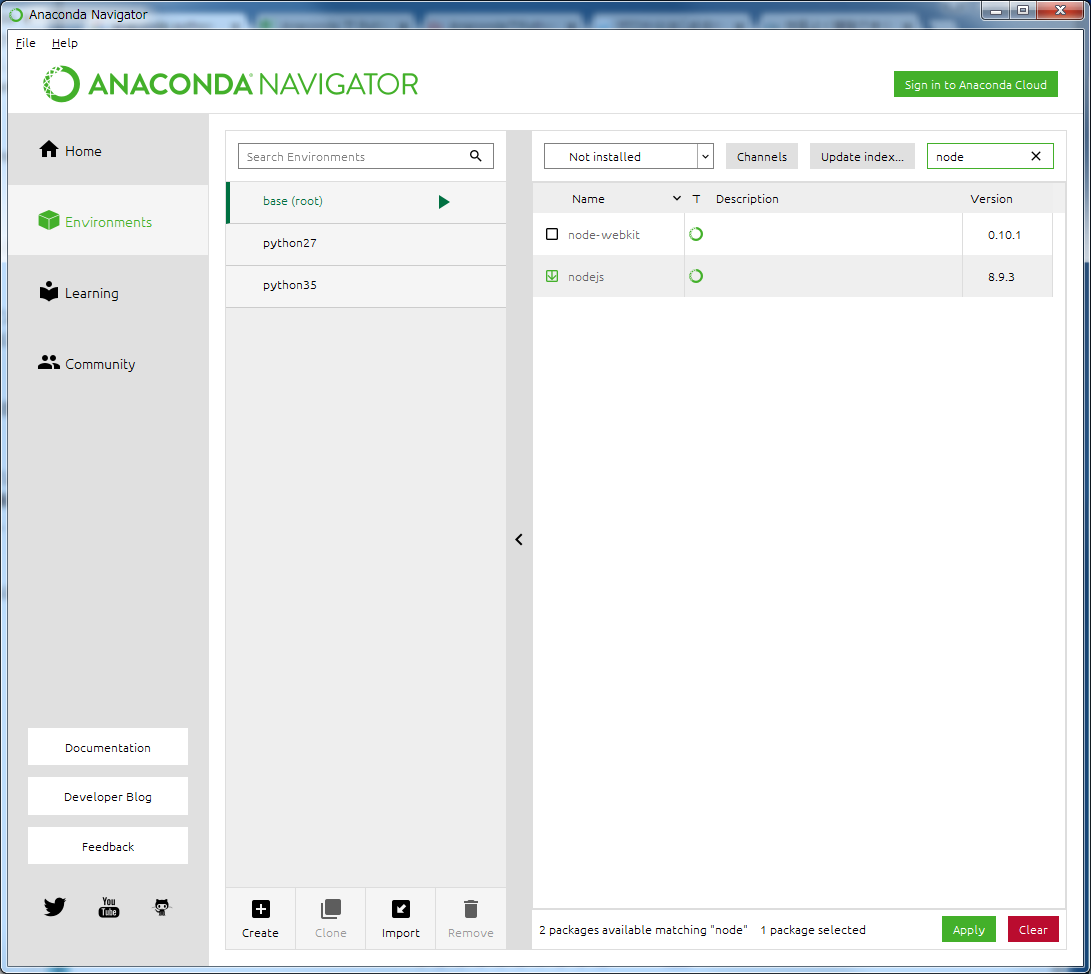Open the Documentation link button
The width and height of the screenshot is (1091, 974).
[108, 747]
